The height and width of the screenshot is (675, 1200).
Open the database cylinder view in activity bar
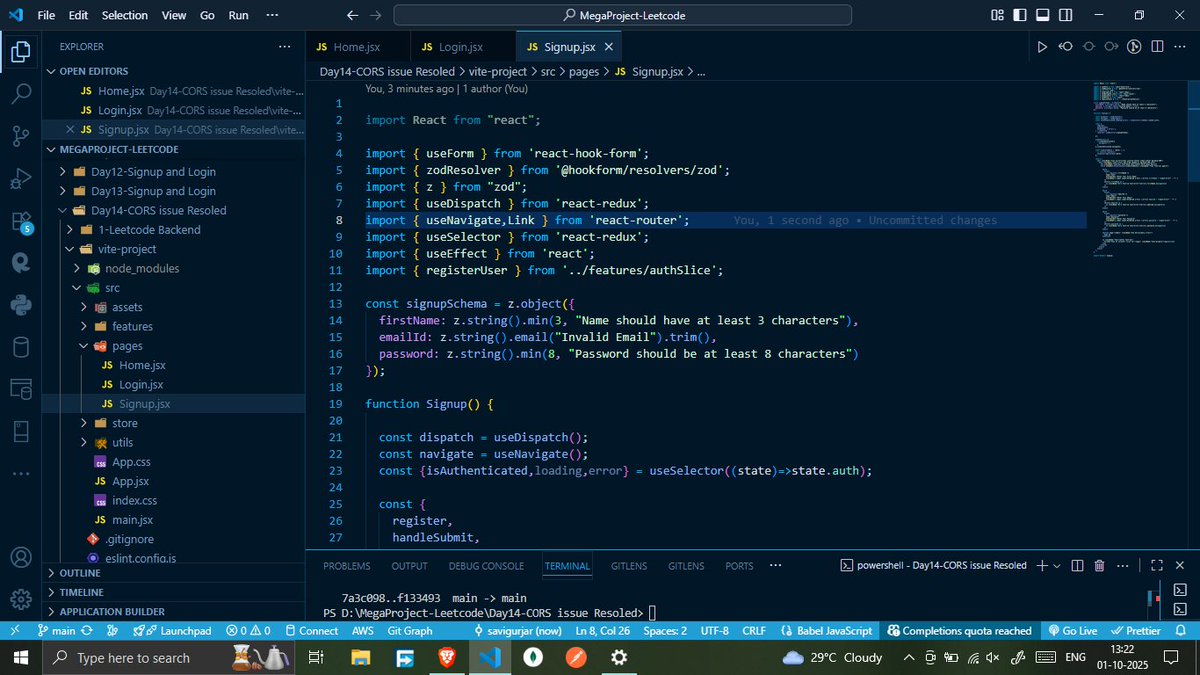pos(20,347)
